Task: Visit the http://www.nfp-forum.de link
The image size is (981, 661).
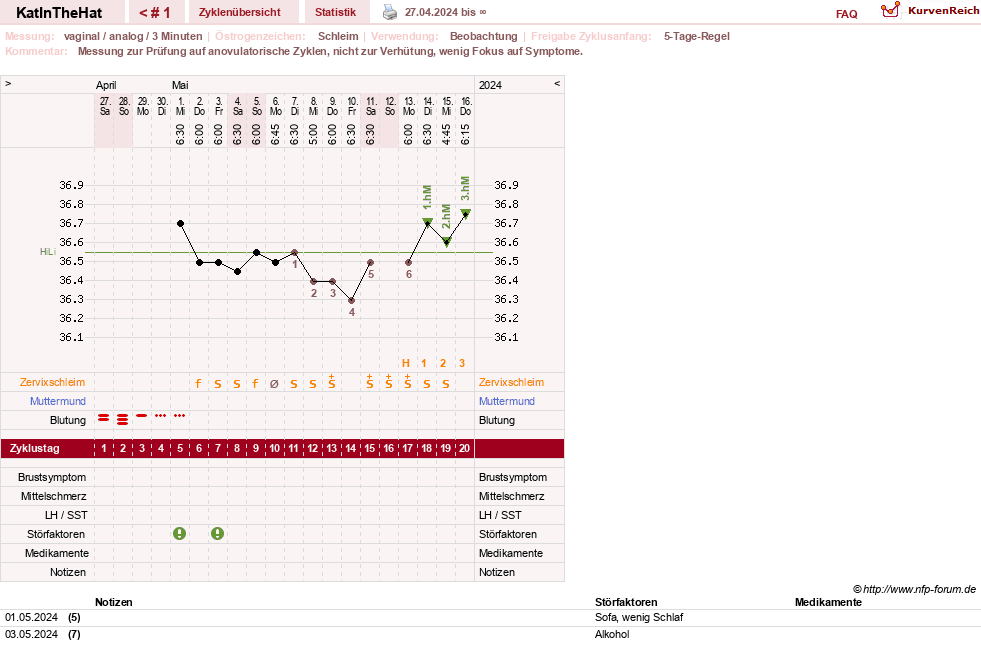Action: click(919, 589)
